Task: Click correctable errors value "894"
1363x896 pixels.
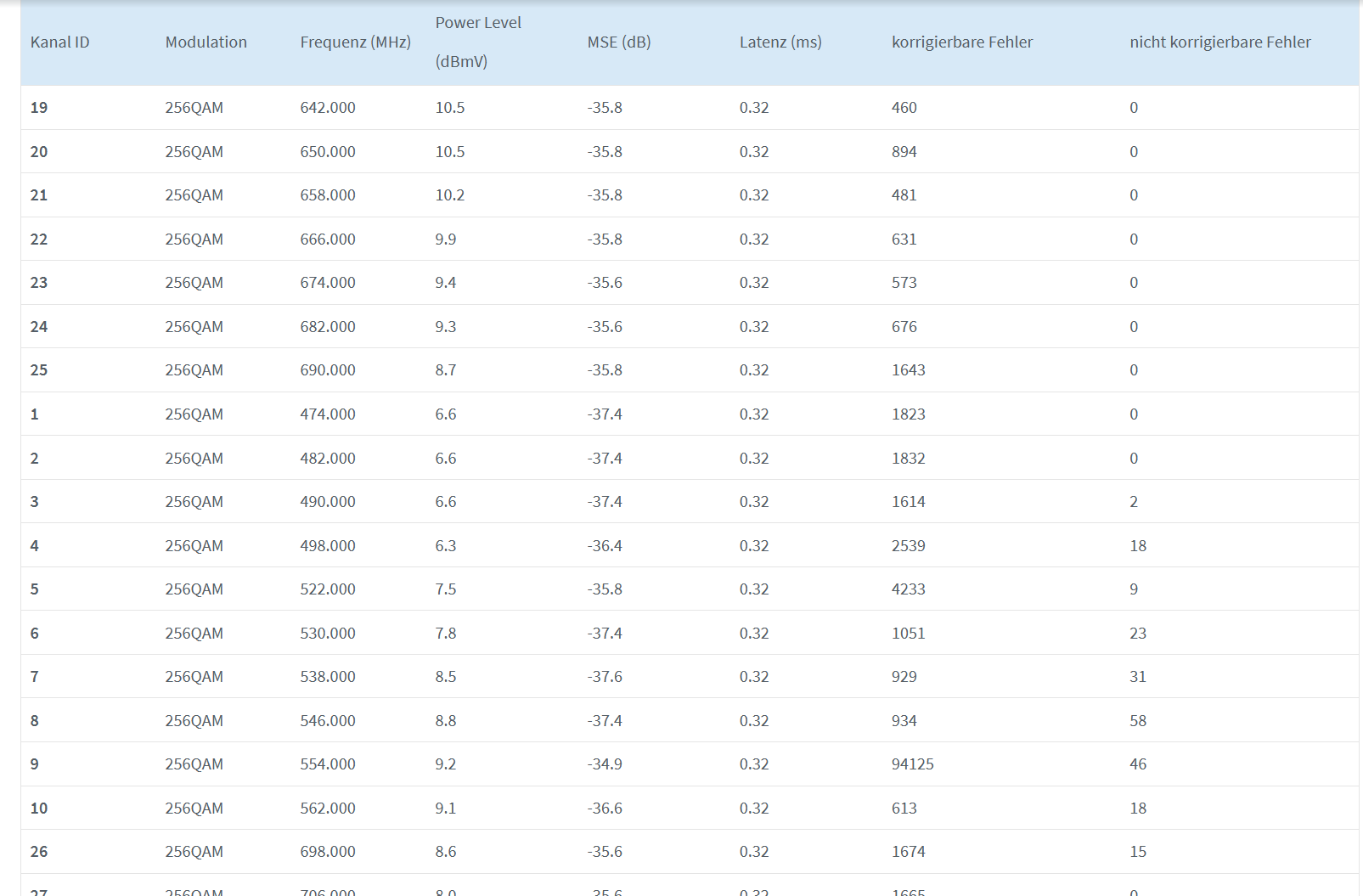Action: [x=904, y=152]
